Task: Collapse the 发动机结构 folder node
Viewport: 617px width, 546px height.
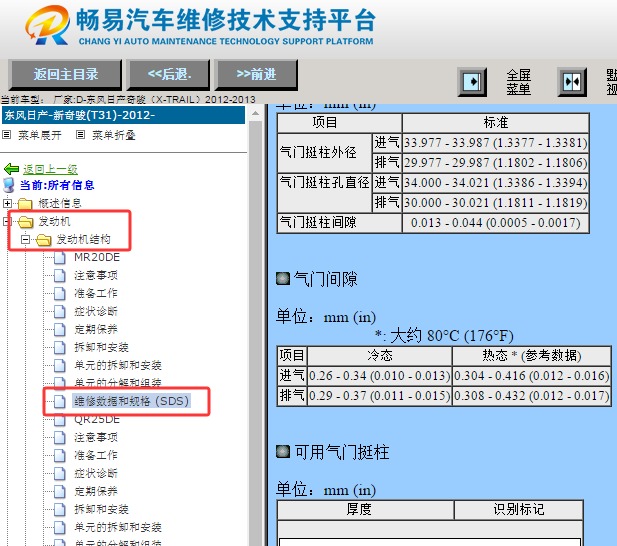Action: point(25,239)
